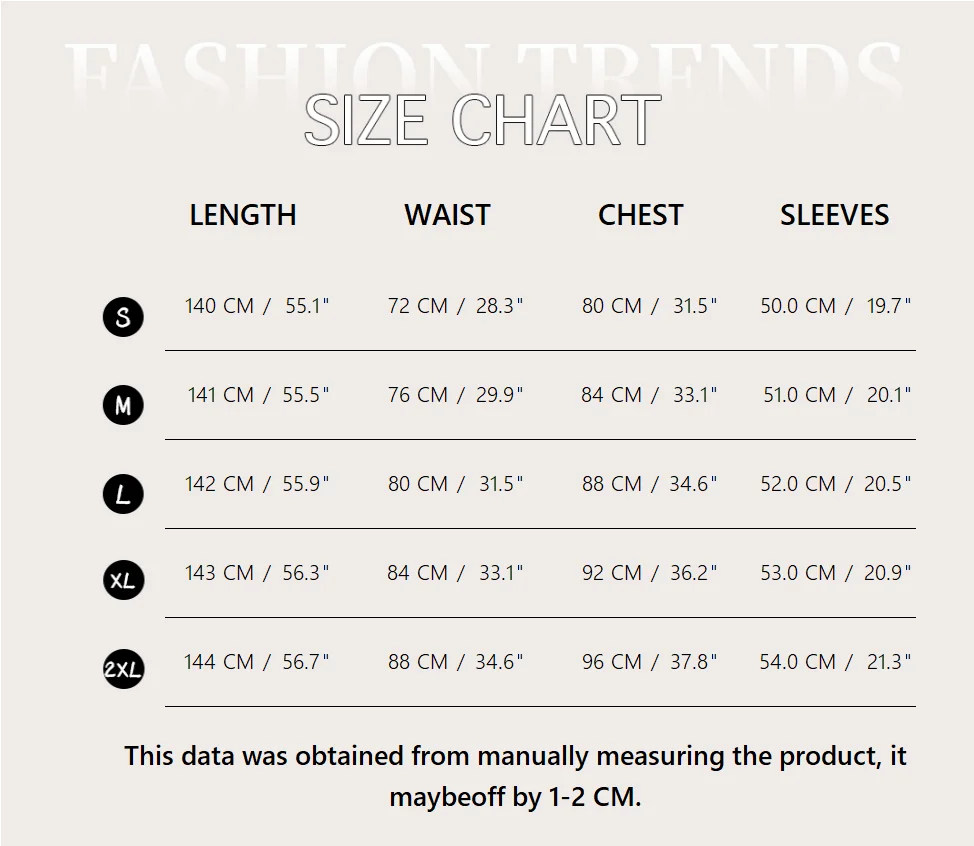
Task: Click the S size badge icon
Action: tap(123, 317)
